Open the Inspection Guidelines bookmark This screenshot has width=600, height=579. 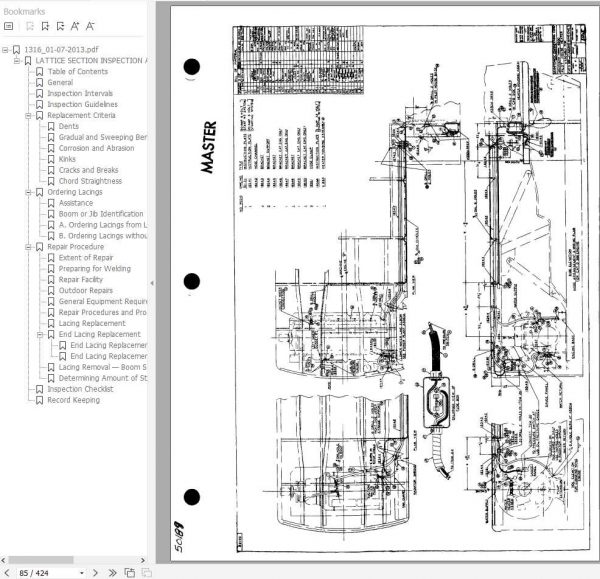point(82,104)
